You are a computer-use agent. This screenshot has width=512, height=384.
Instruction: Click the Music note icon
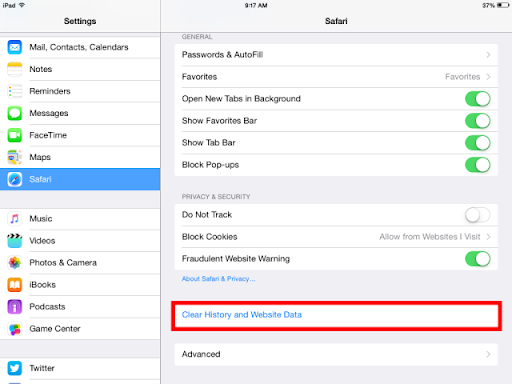[x=15, y=219]
